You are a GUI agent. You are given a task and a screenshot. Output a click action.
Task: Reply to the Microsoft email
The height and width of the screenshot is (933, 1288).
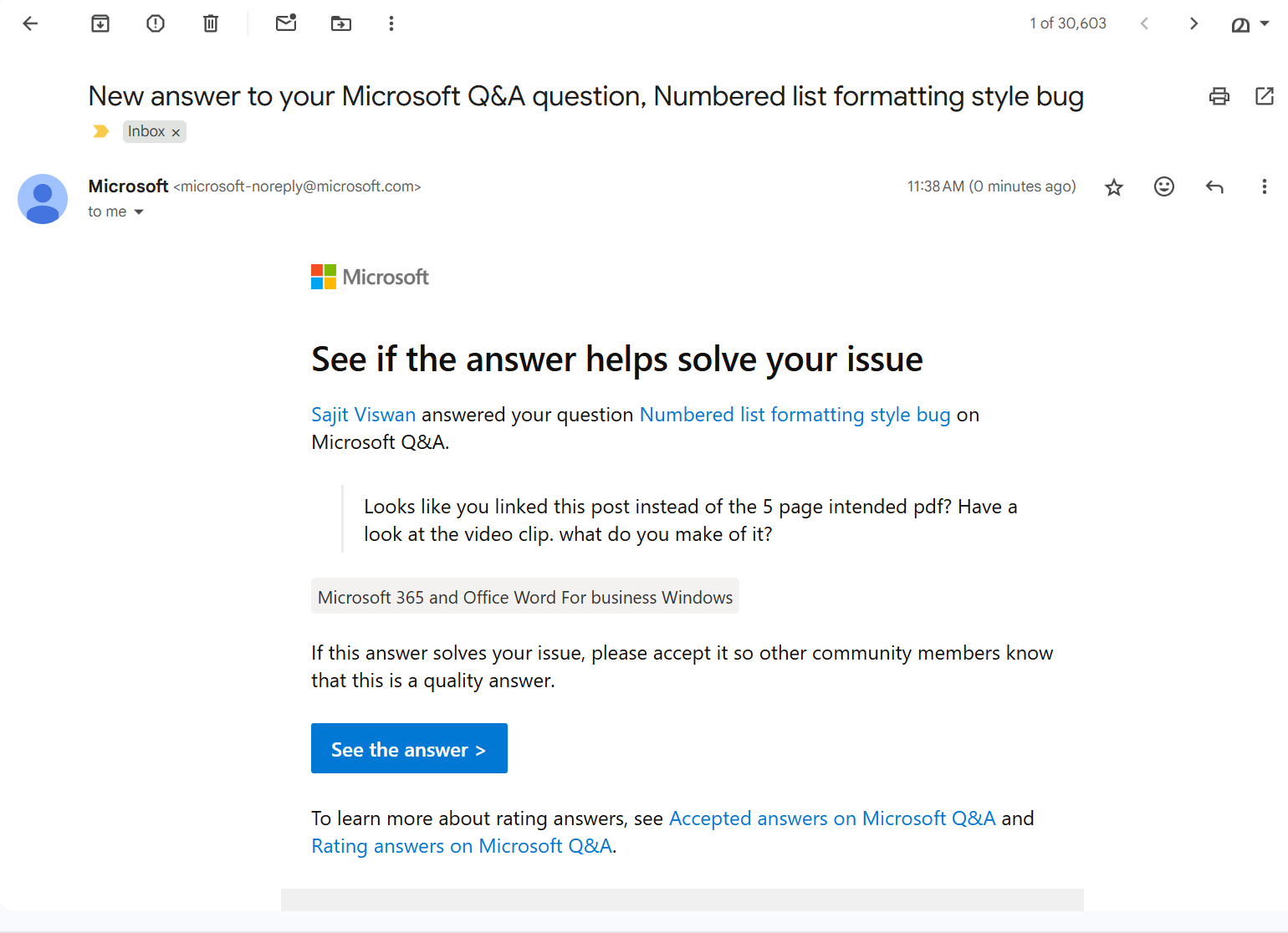pos(1214,186)
